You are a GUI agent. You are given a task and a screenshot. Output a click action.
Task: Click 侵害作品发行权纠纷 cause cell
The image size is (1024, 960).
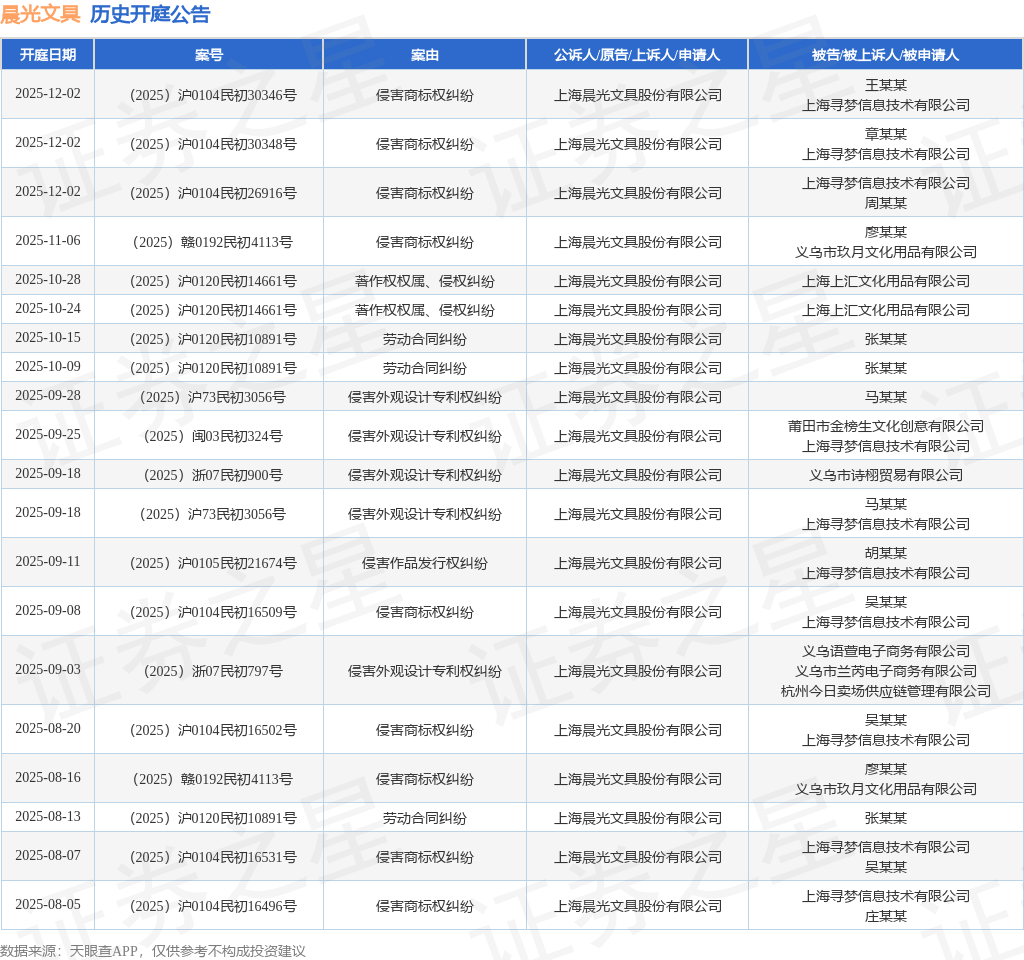[x=424, y=563]
